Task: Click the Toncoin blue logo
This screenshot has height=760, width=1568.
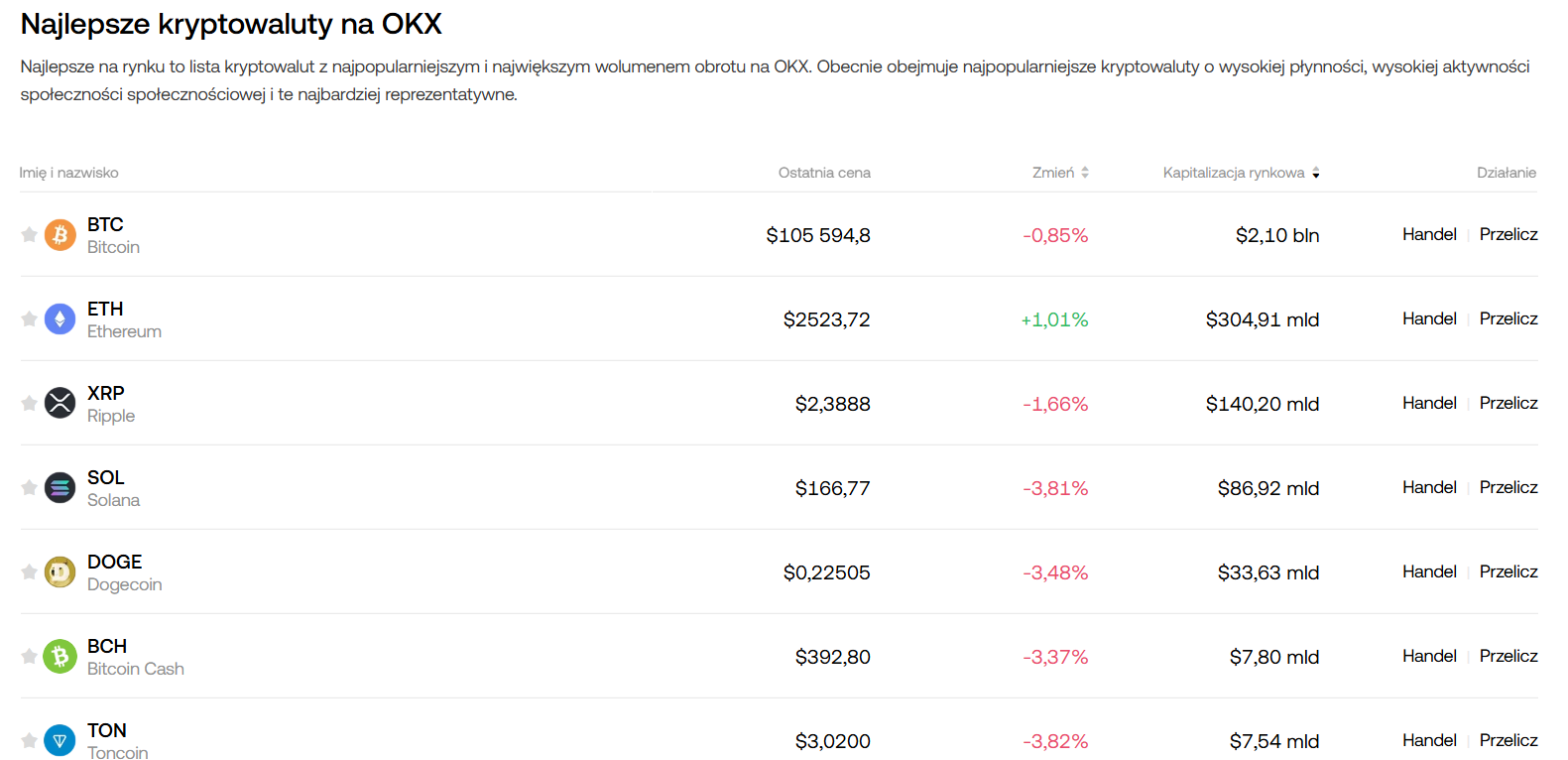Action: (x=60, y=740)
